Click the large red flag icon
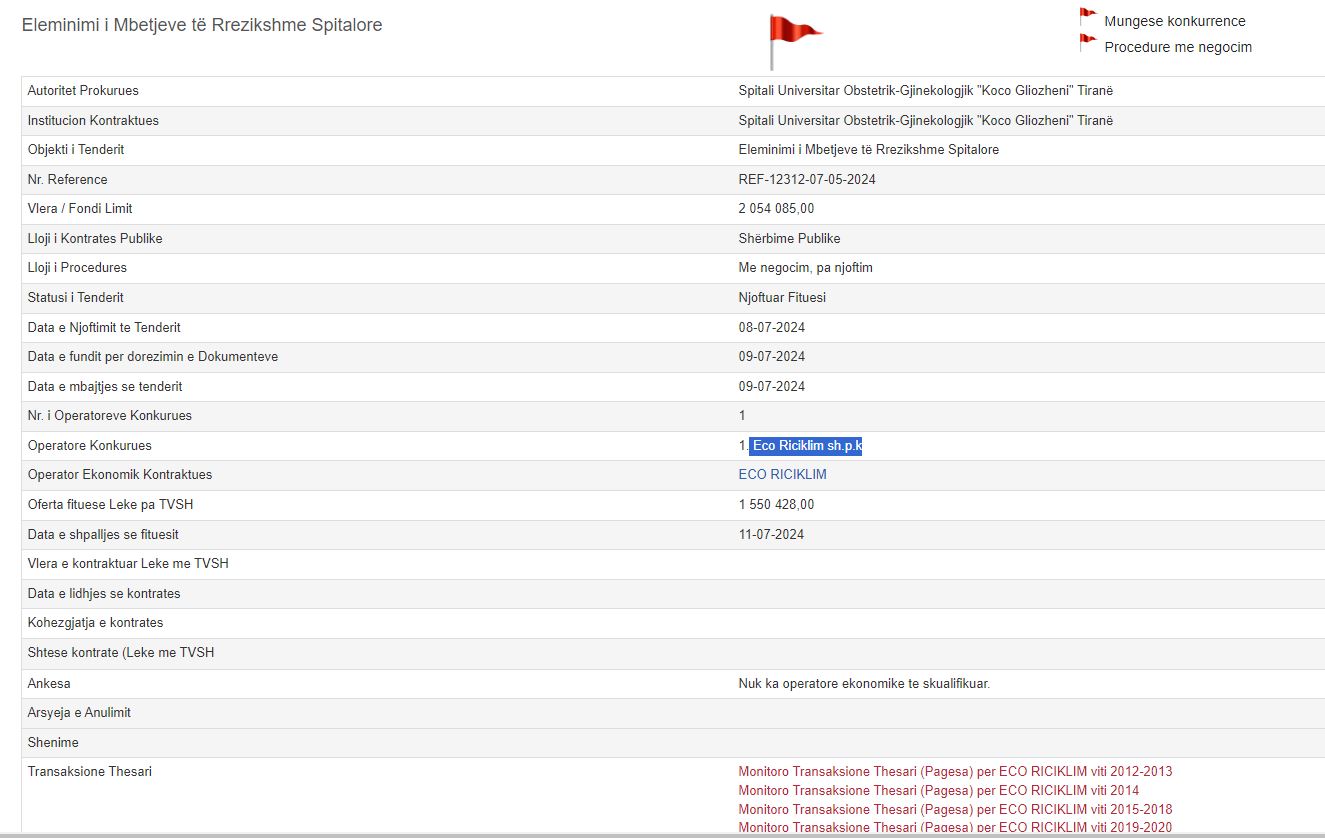This screenshot has width=1325, height=838. point(793,40)
